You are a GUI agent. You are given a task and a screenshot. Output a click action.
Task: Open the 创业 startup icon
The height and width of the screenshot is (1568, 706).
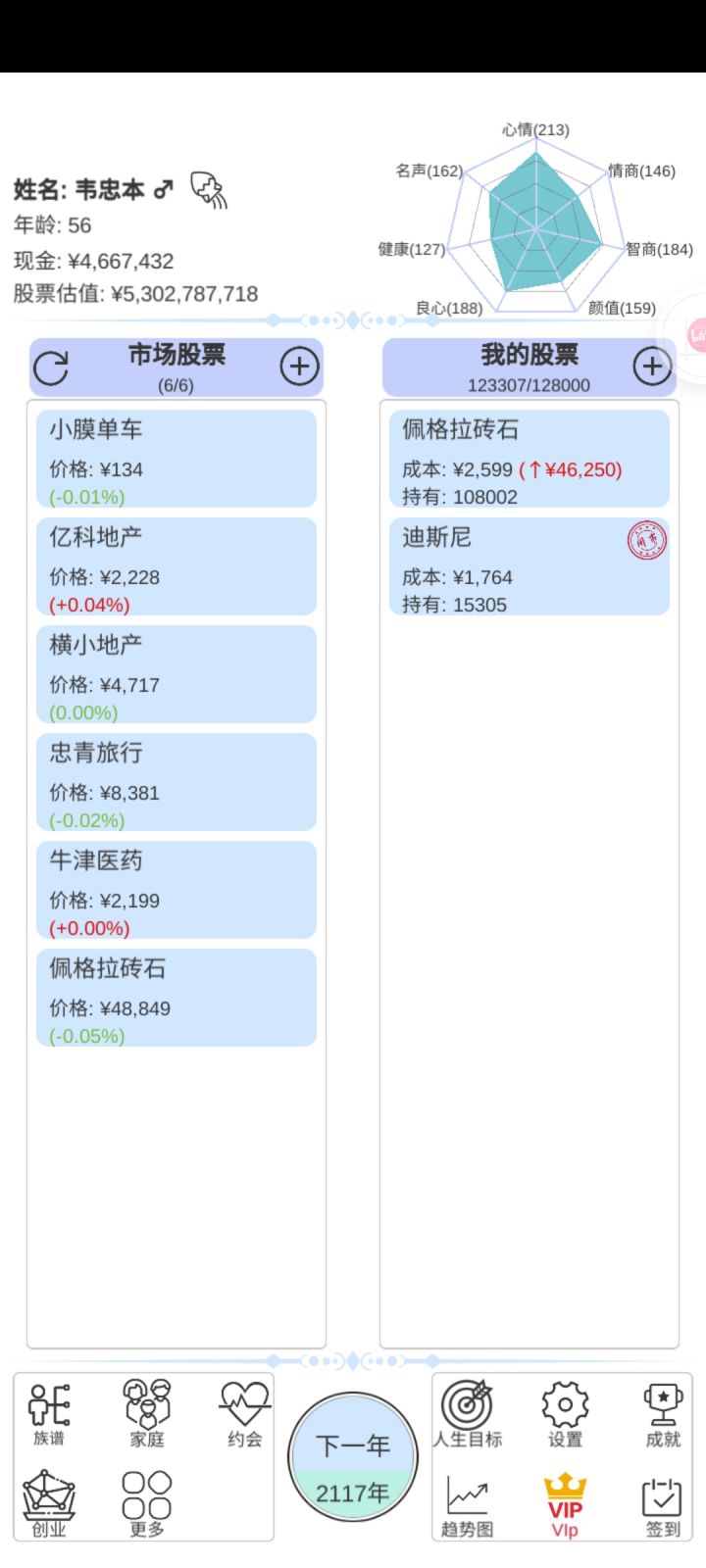(49, 1502)
